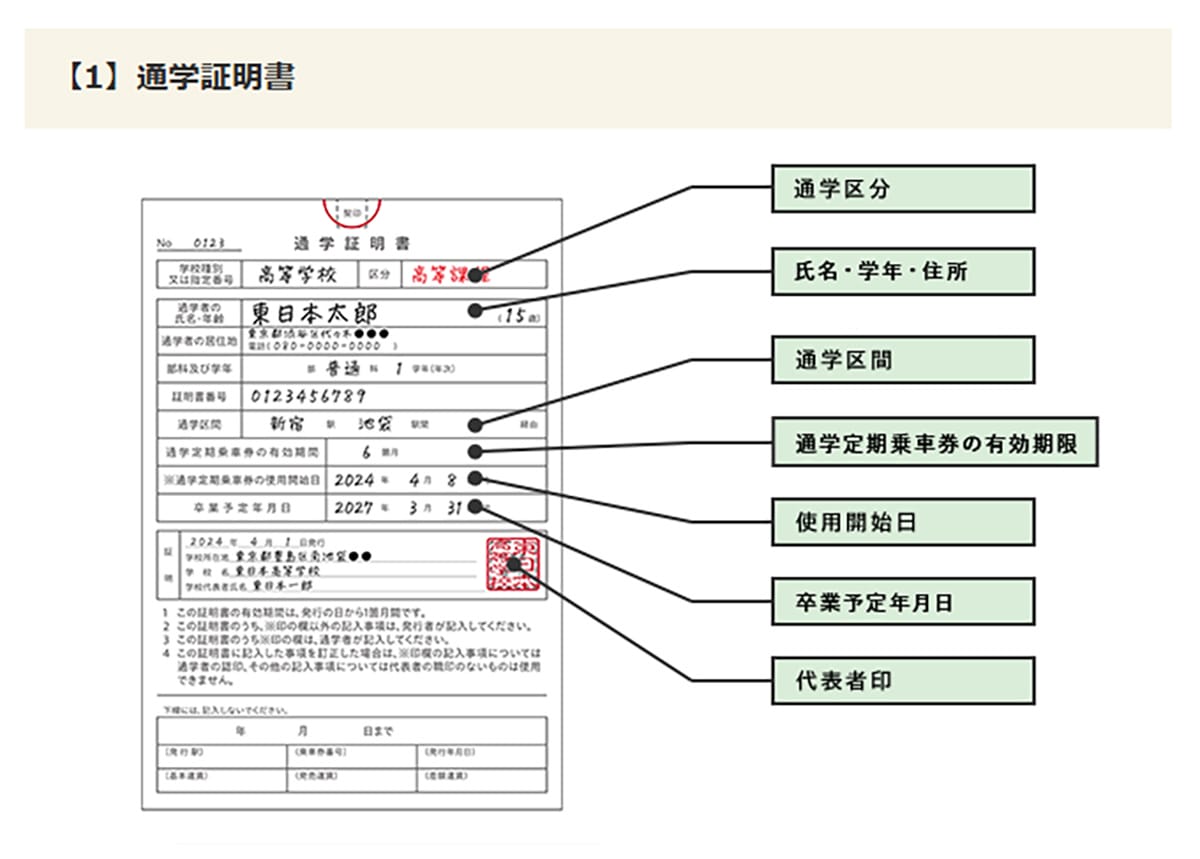Select the 氏名・学年・住所 label box
Screen dimensions: 1200x859
click(903, 271)
